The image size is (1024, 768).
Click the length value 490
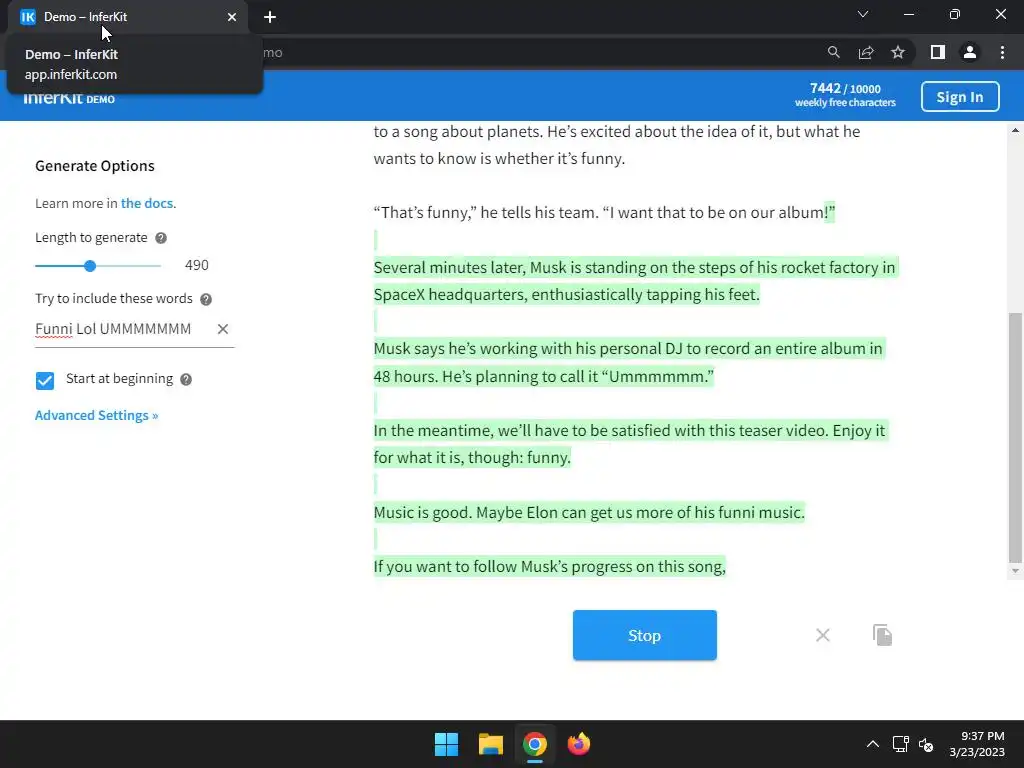click(x=197, y=265)
